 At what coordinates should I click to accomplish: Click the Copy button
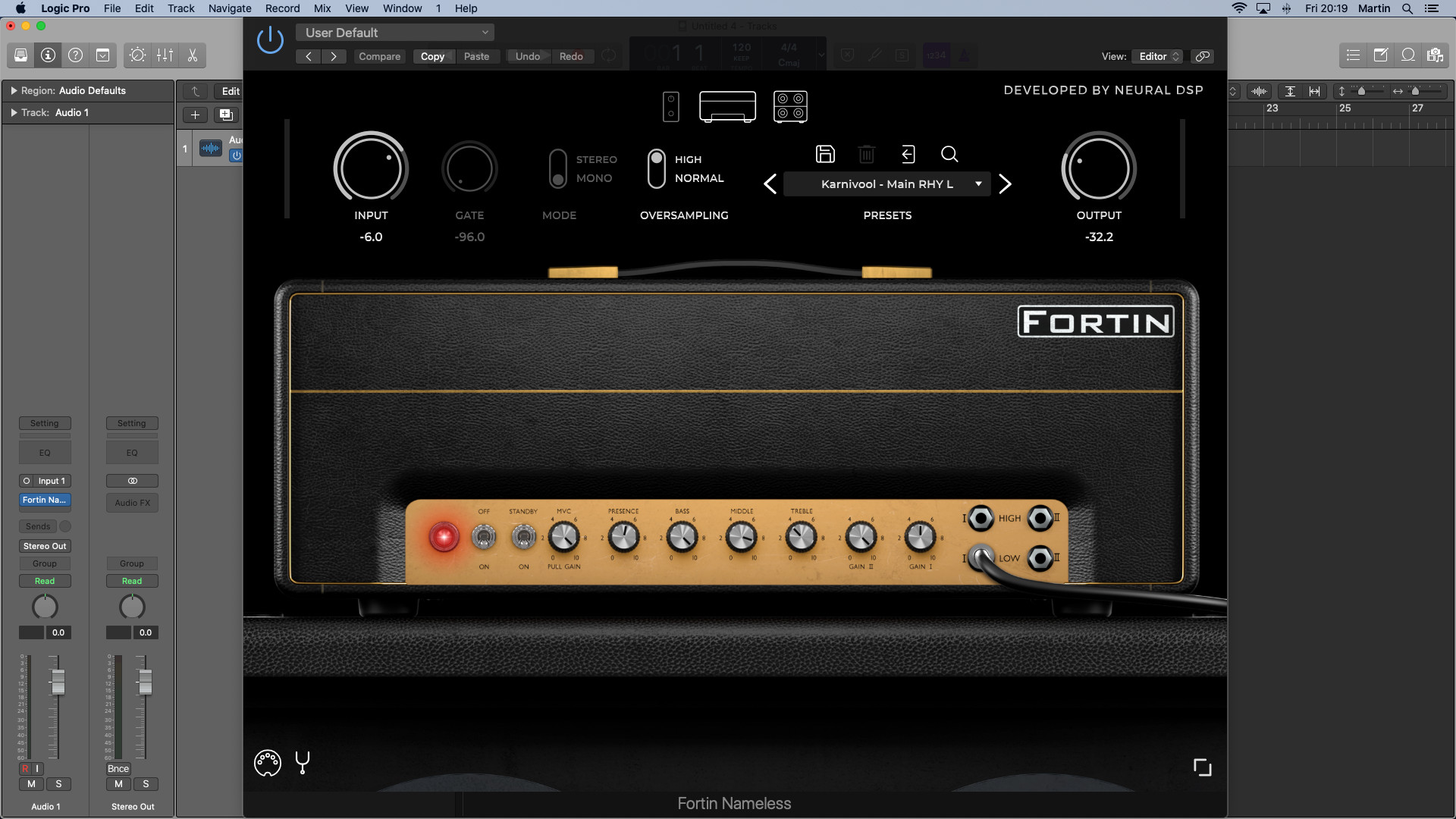(432, 56)
